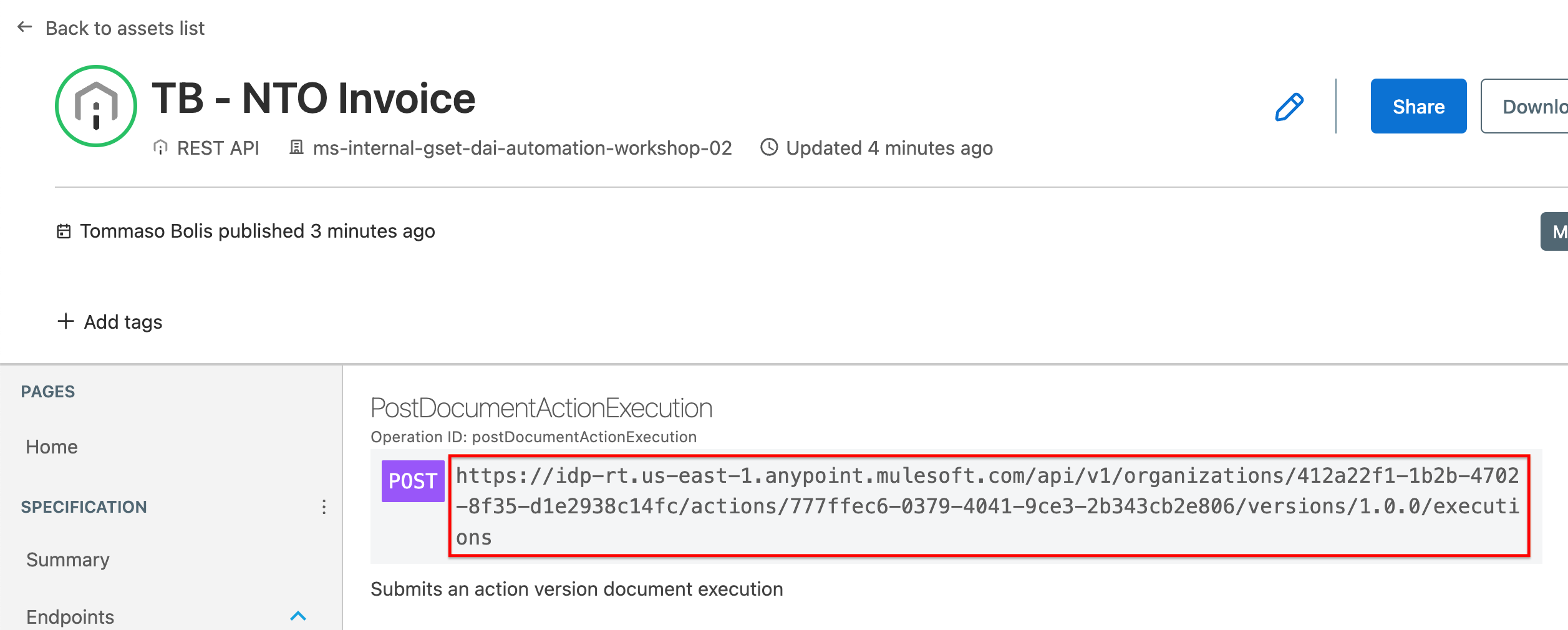Click the SPECIFICATION section header
The image size is (1568, 630).
click(x=84, y=506)
